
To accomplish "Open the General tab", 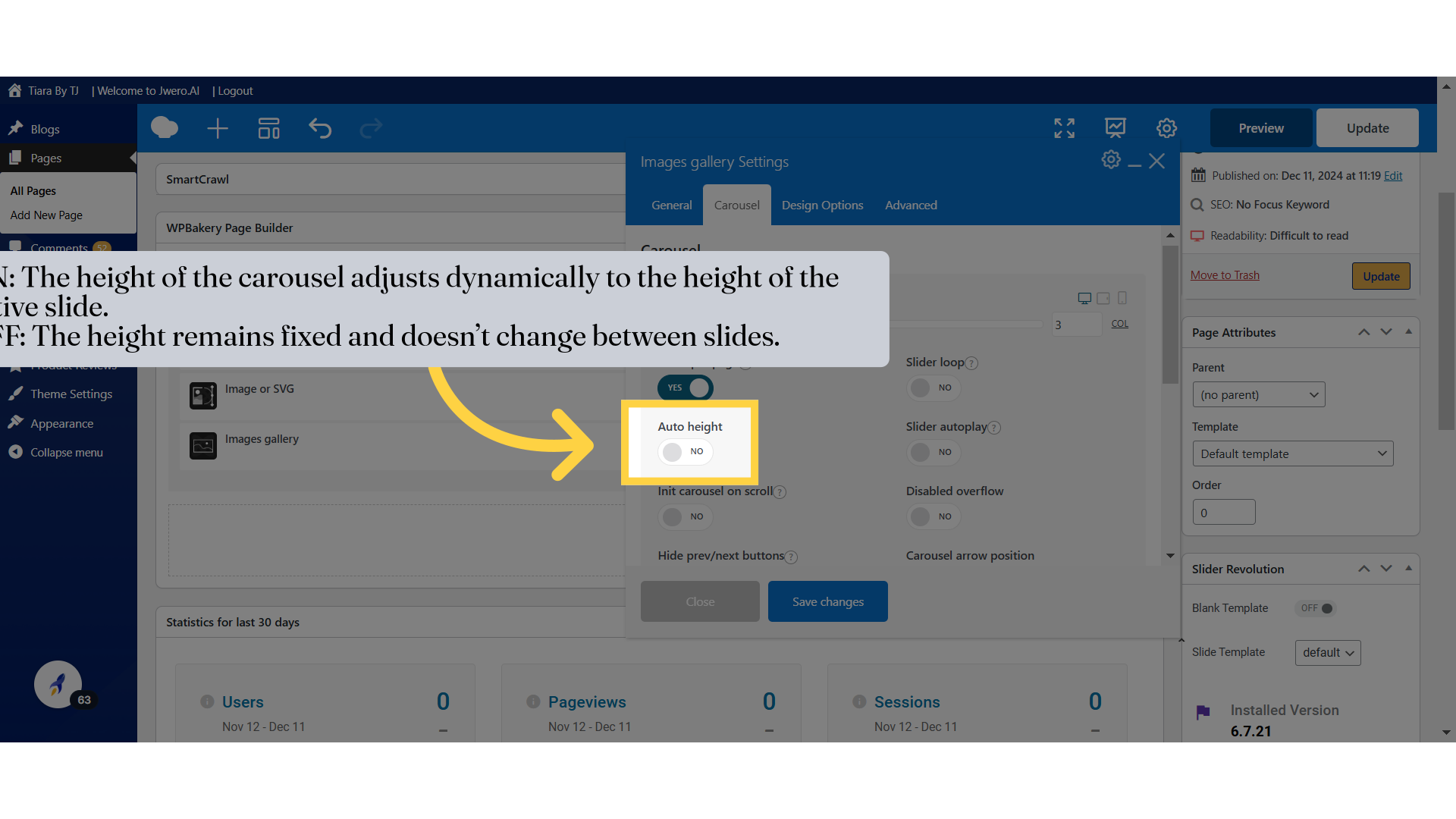I will pos(671,205).
